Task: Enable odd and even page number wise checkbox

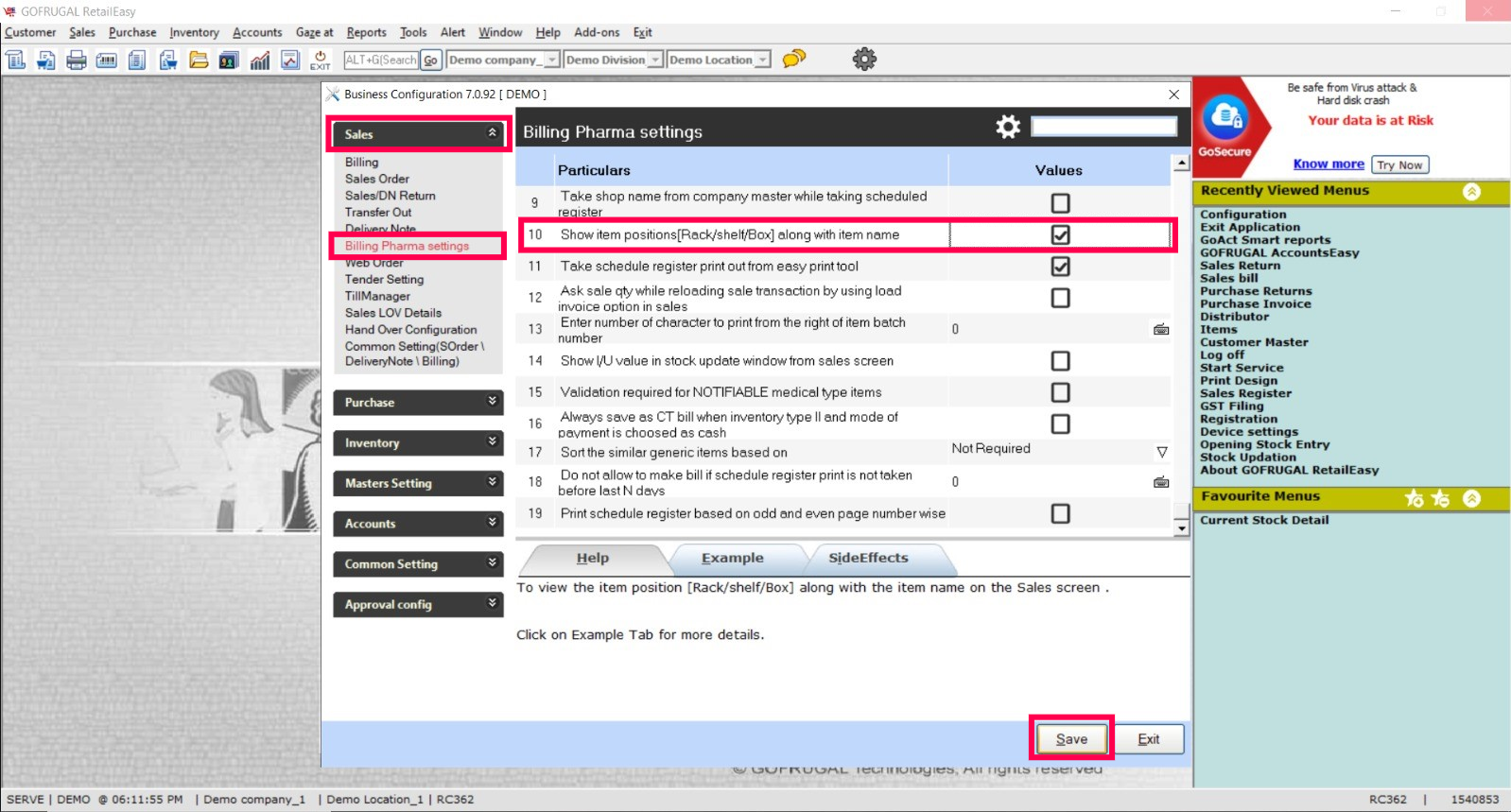Action: pos(1061,513)
